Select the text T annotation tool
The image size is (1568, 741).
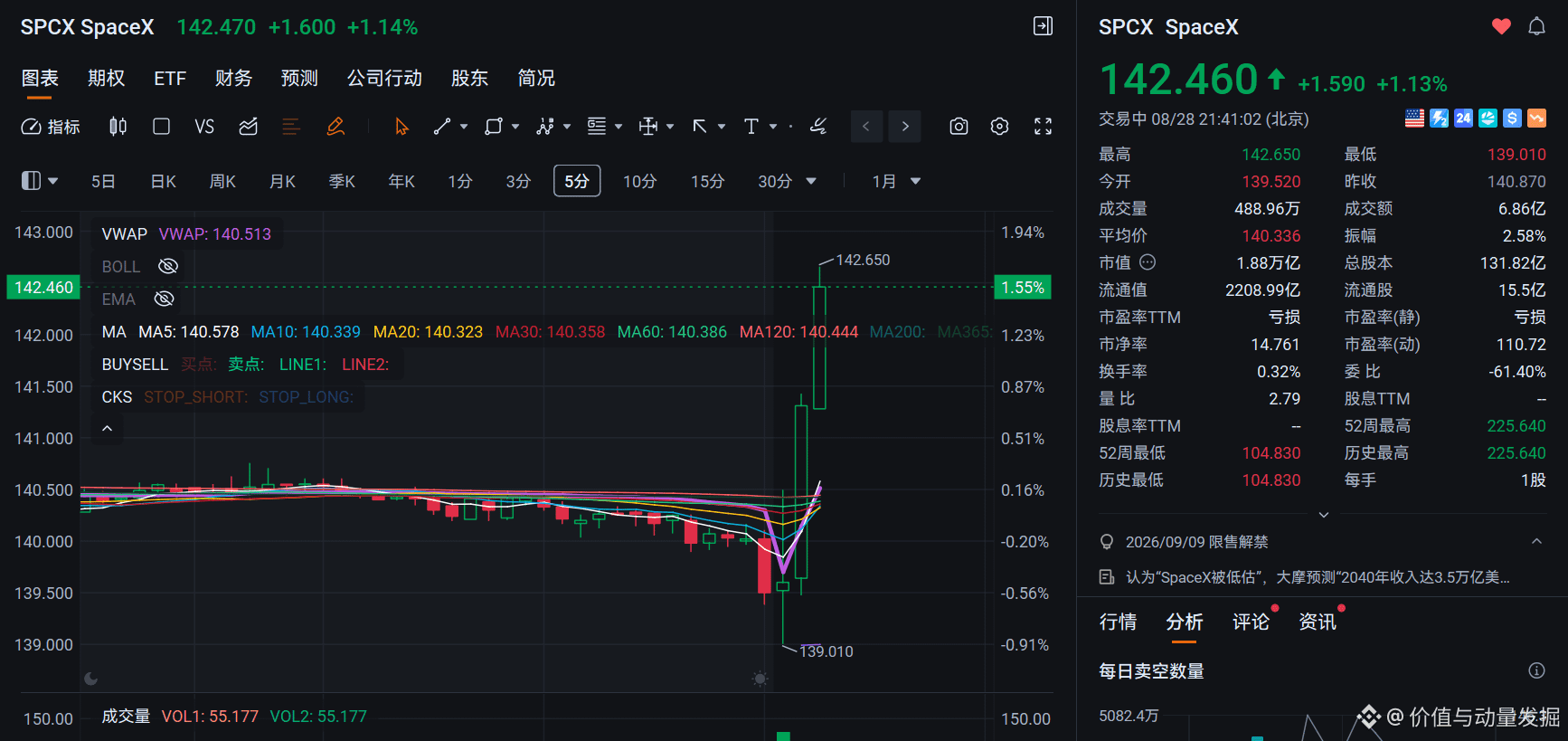(x=751, y=127)
